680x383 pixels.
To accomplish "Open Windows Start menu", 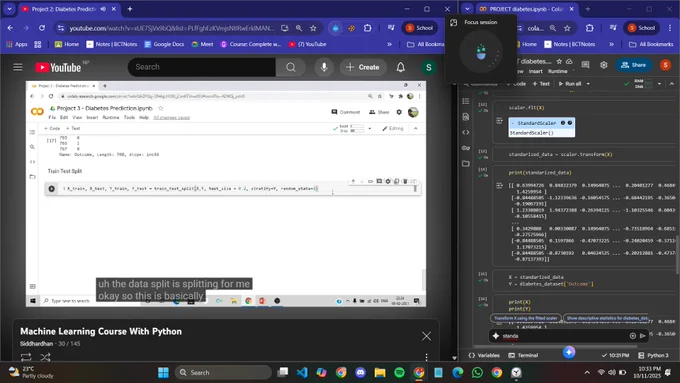I will (x=163, y=373).
